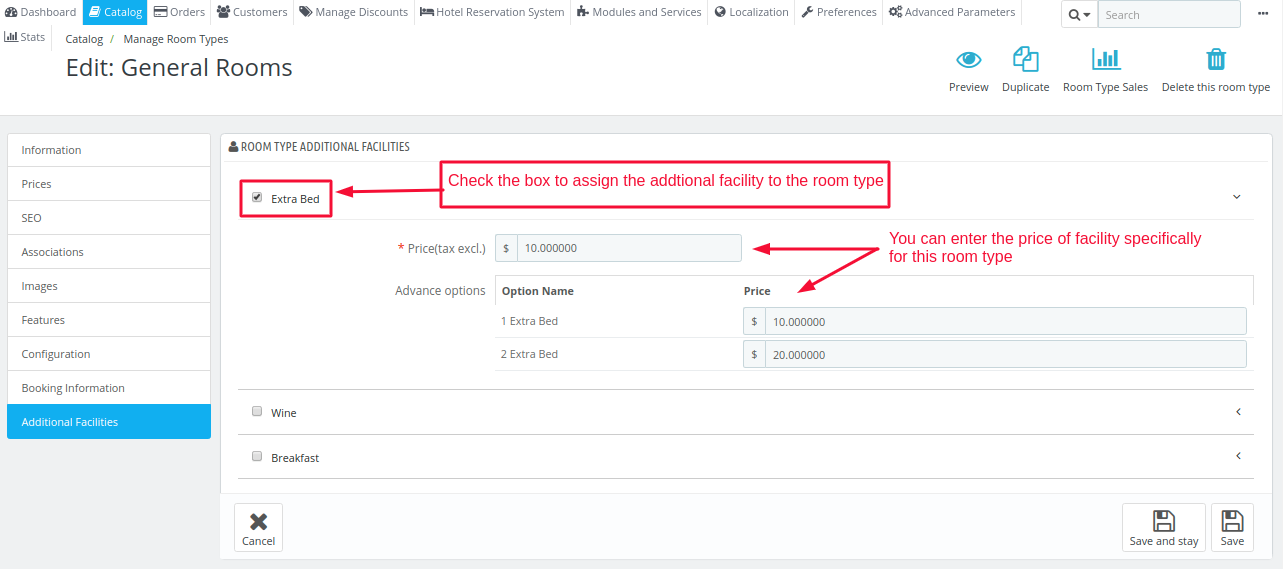1283x569 pixels.
Task: Go to Manage Room Types breadcrumb
Action: tap(176, 39)
